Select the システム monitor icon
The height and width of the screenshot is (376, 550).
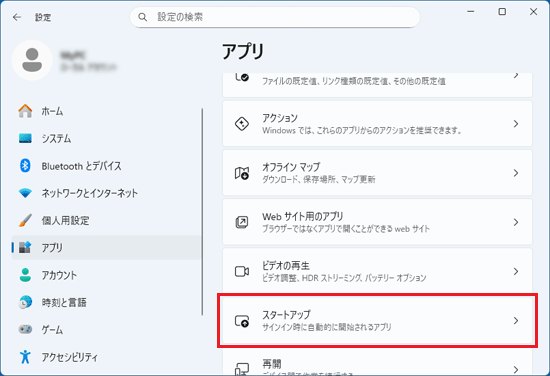click(x=25, y=138)
